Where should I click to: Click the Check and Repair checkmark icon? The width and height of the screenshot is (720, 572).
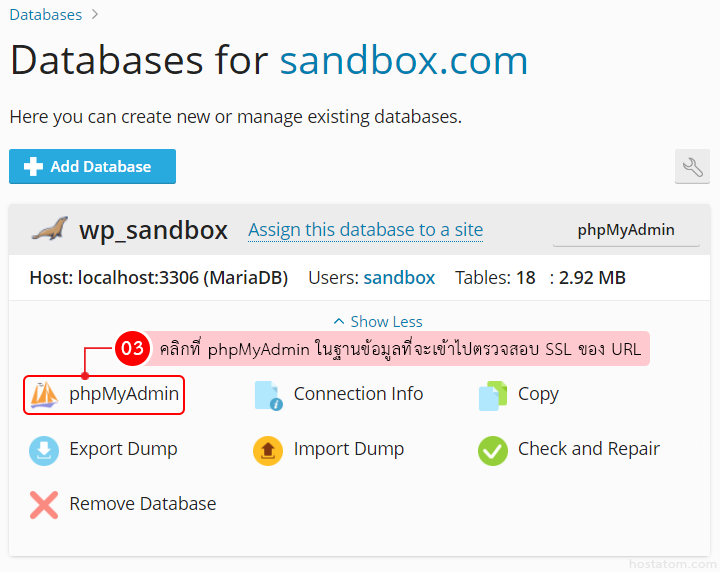pyautogui.click(x=493, y=450)
